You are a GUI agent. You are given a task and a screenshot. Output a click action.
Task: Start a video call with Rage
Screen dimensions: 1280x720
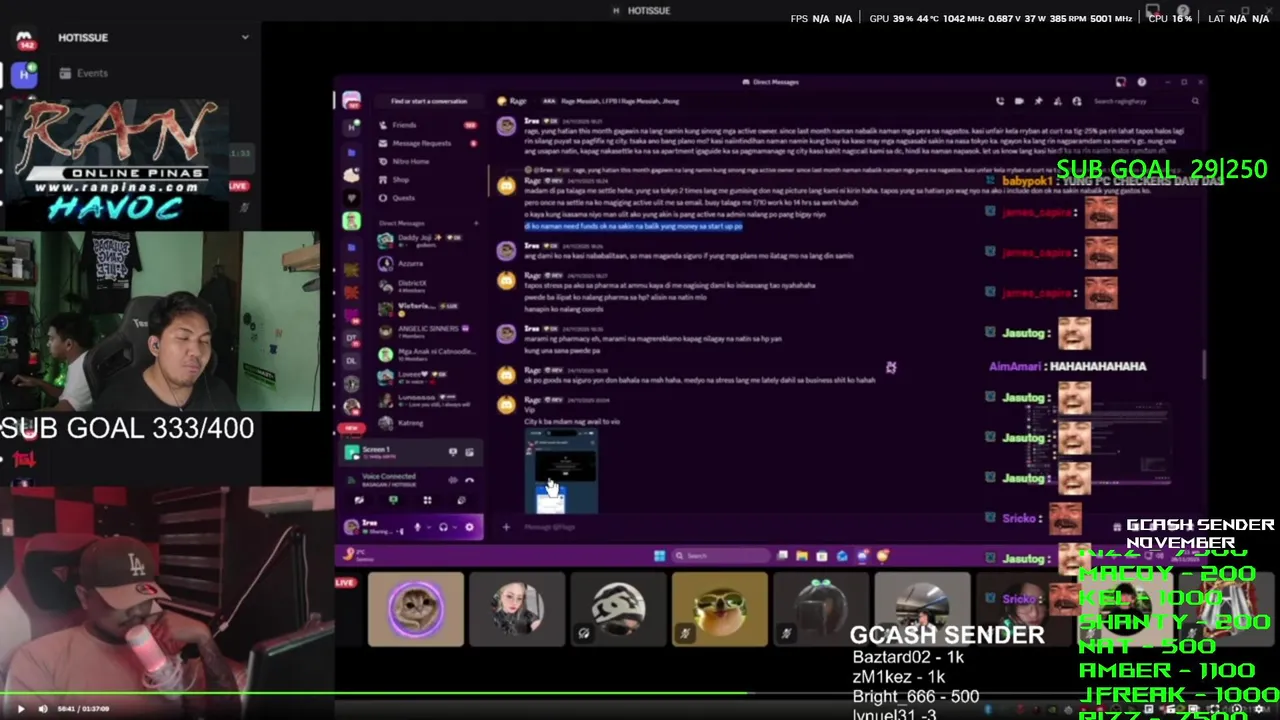(x=1019, y=101)
